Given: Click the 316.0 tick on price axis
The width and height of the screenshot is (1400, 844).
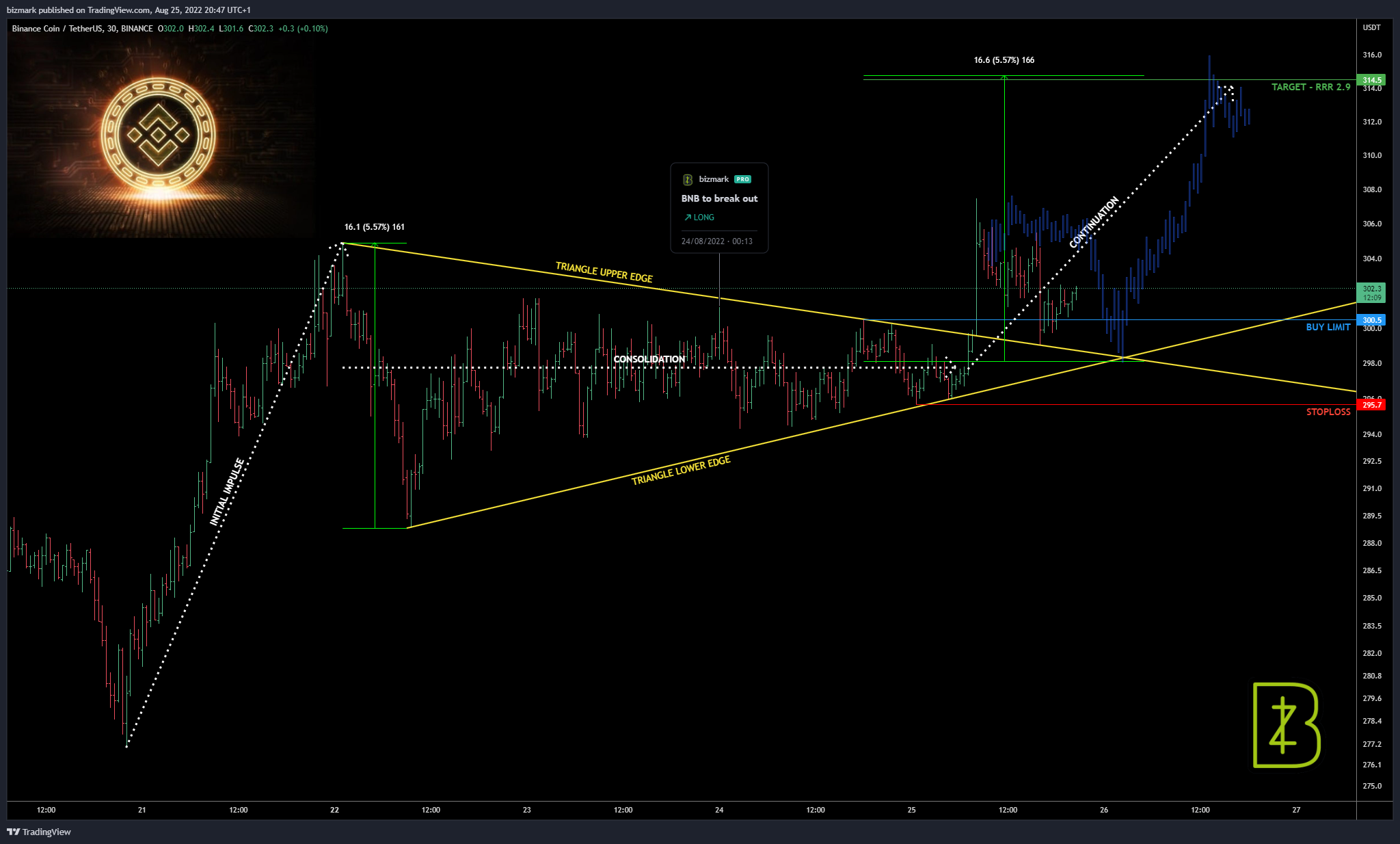Looking at the screenshot, I should 1371,55.
